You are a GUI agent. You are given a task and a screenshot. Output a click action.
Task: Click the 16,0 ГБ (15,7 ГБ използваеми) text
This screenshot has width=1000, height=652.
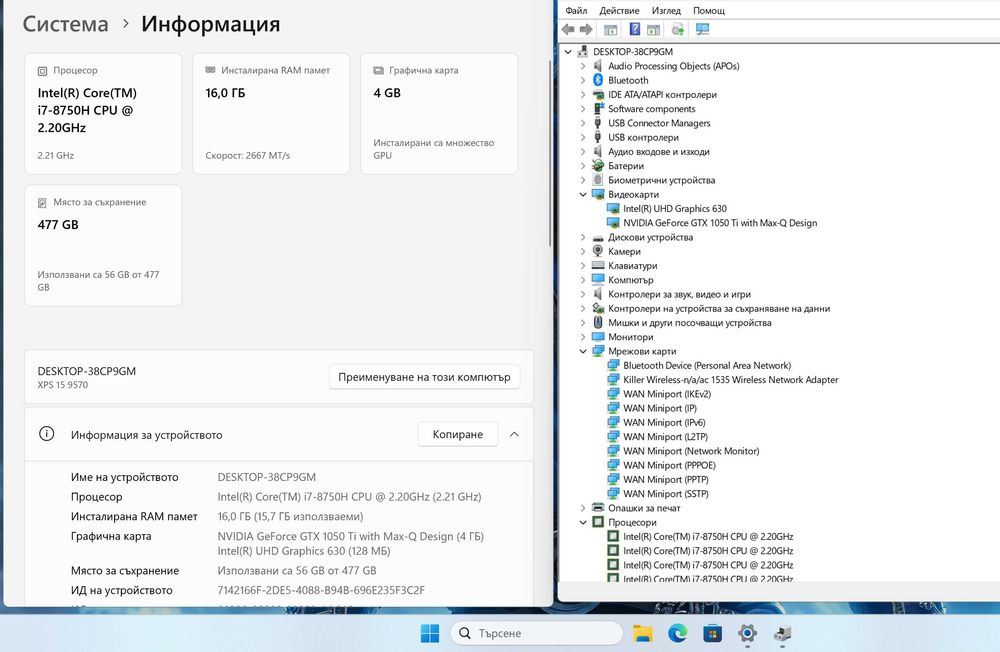click(x=290, y=516)
